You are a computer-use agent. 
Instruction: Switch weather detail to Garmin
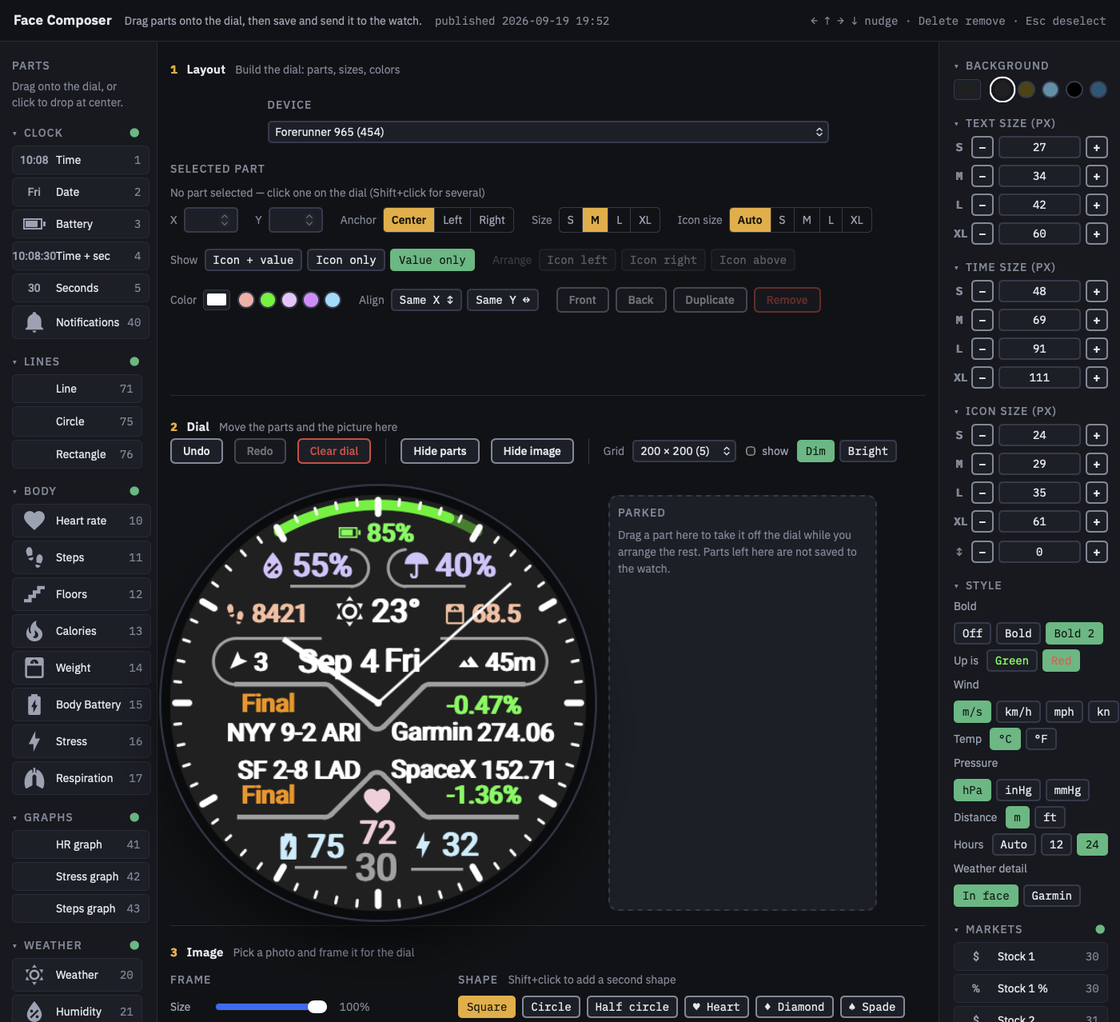(x=1051, y=896)
